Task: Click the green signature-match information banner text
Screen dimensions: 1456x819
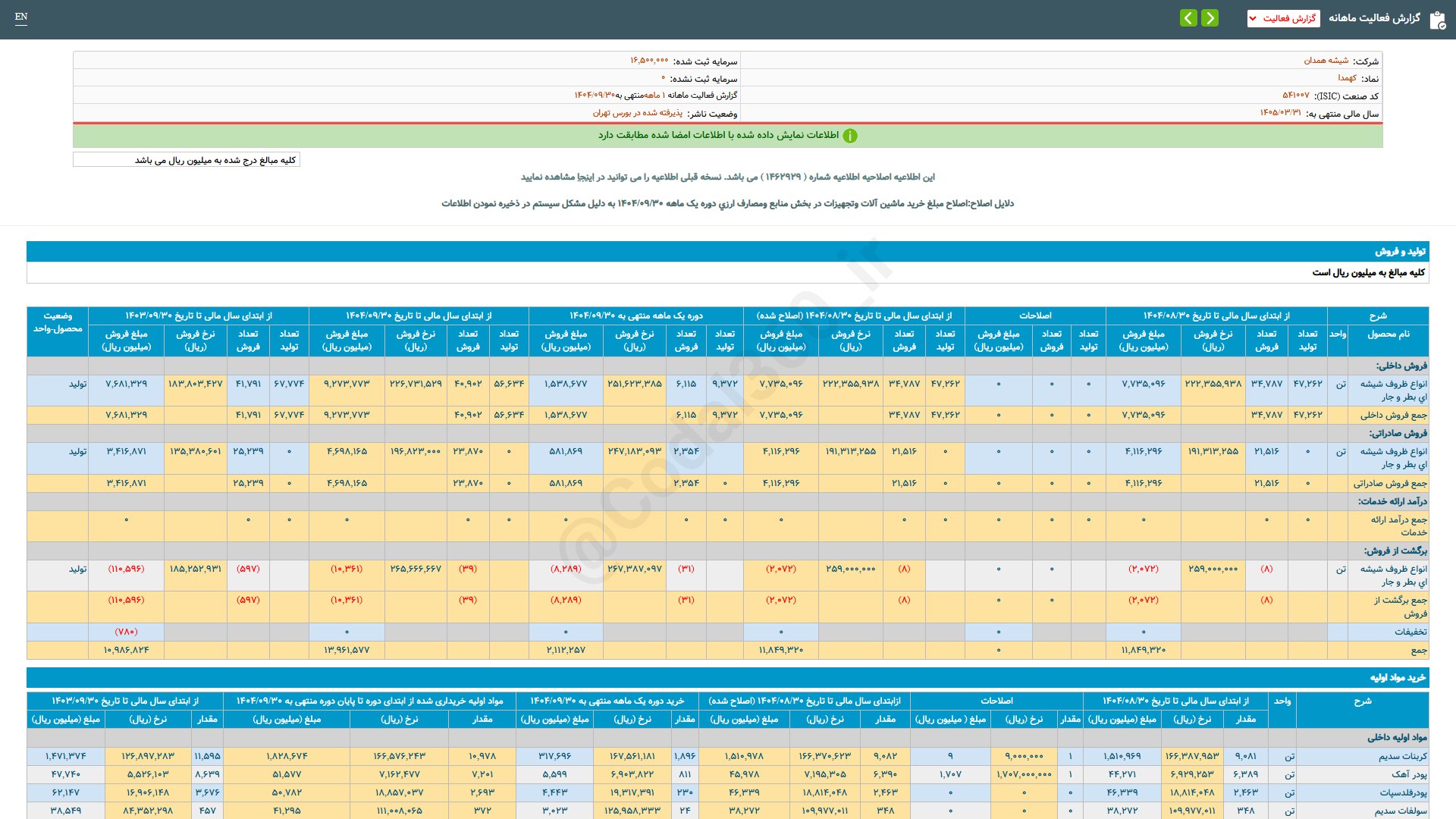Action: click(x=718, y=135)
